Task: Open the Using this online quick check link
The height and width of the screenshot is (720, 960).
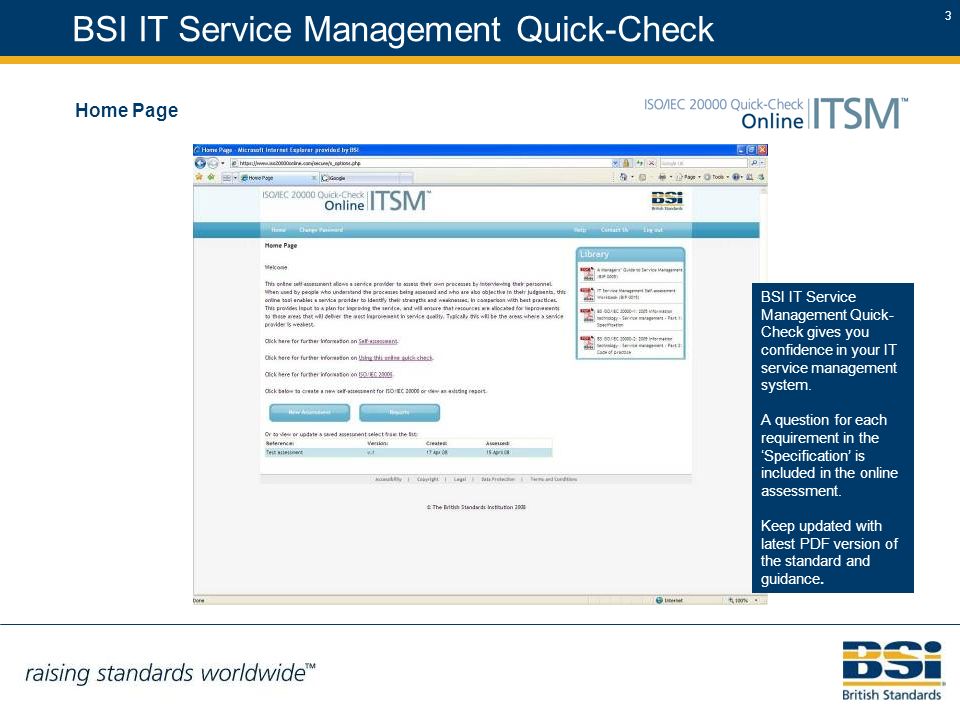Action: (395, 358)
